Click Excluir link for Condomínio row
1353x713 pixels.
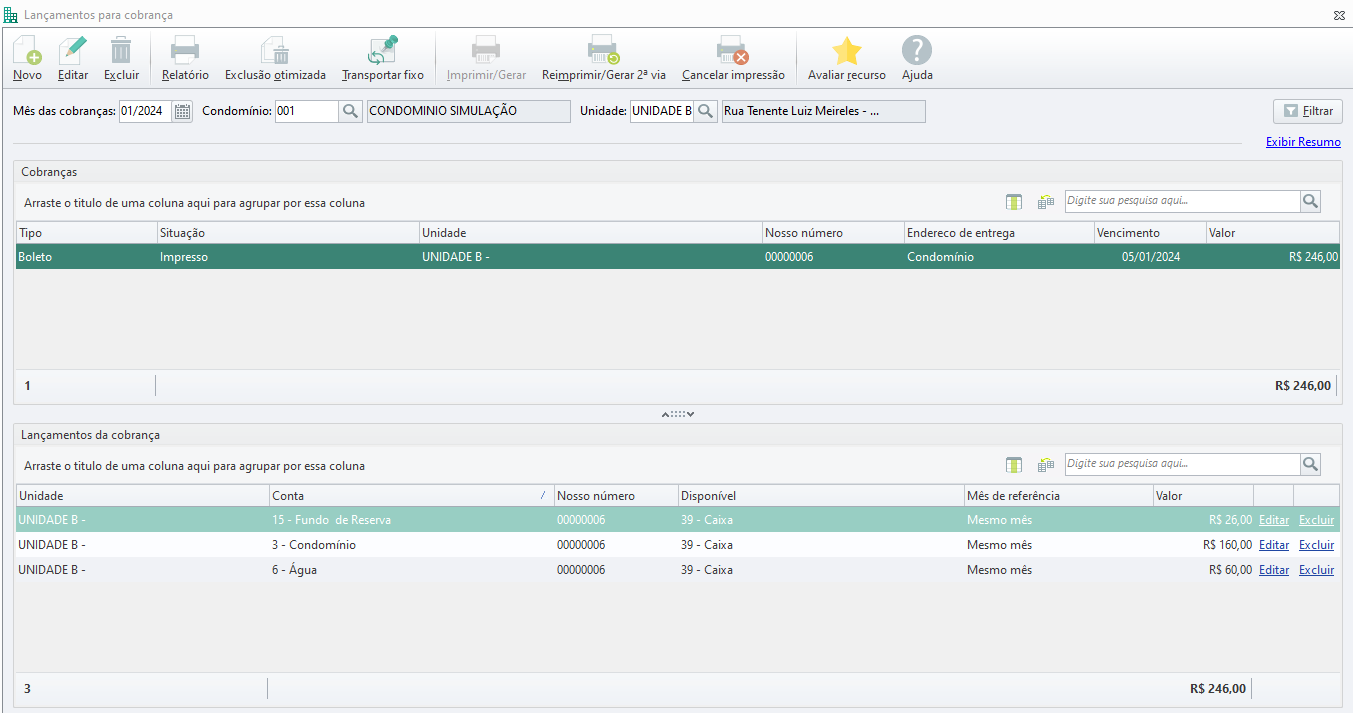coord(1316,545)
